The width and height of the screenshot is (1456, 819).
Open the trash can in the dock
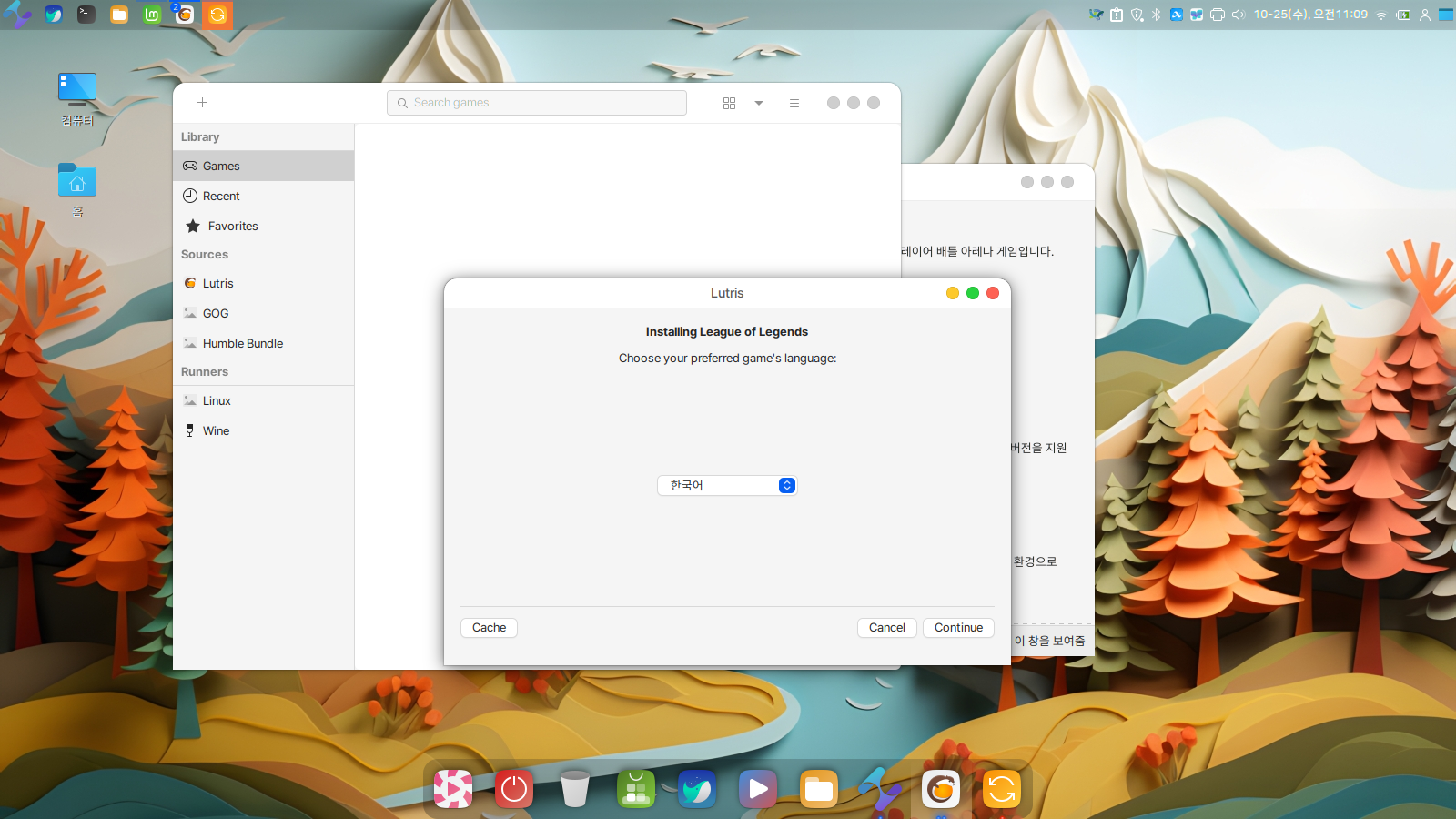pos(575,789)
